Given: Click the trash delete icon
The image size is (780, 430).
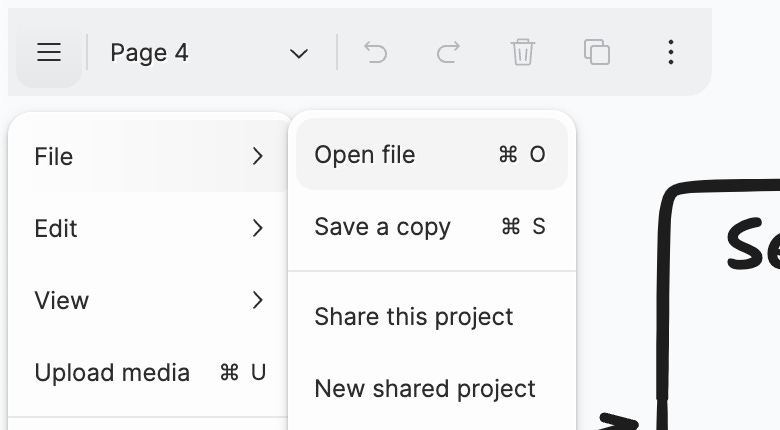Looking at the screenshot, I should coord(522,52).
